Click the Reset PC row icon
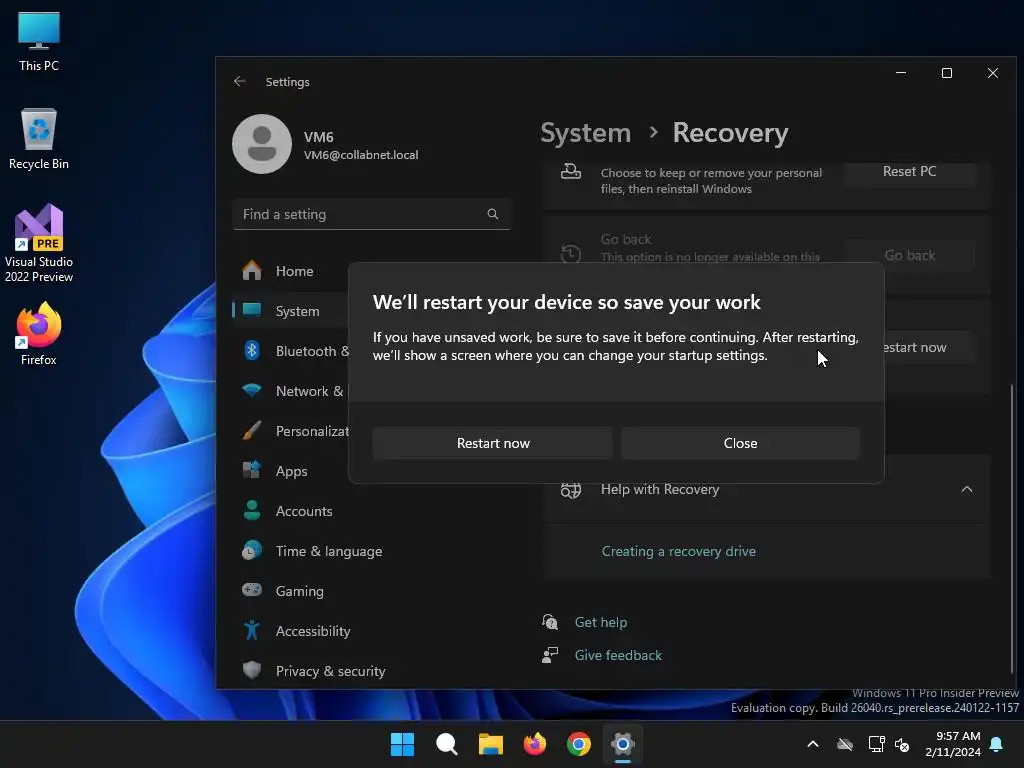This screenshot has width=1024, height=768. [571, 172]
